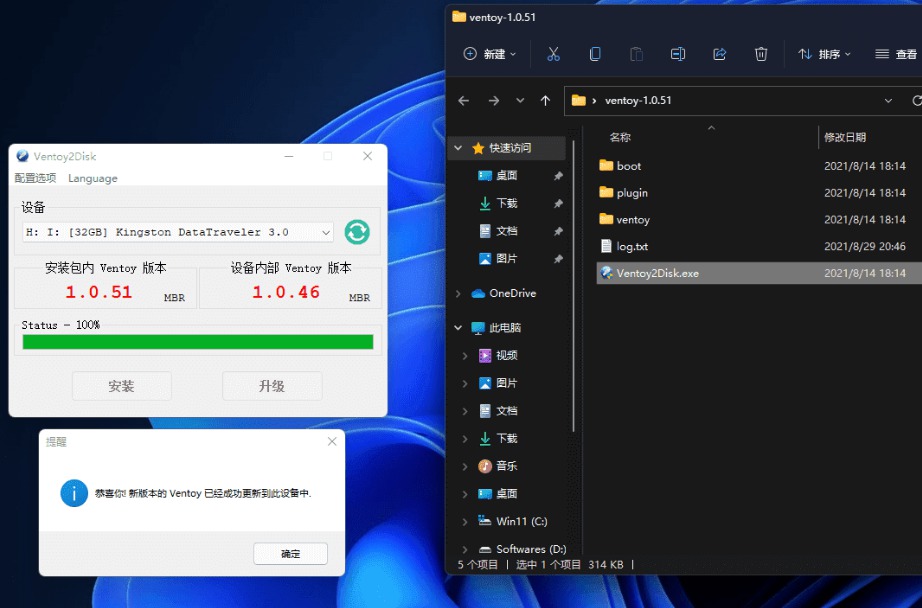Image resolution: width=922 pixels, height=608 pixels.
Task: Select Softwares (D:) drive in navigation pane
Action: (x=531, y=549)
